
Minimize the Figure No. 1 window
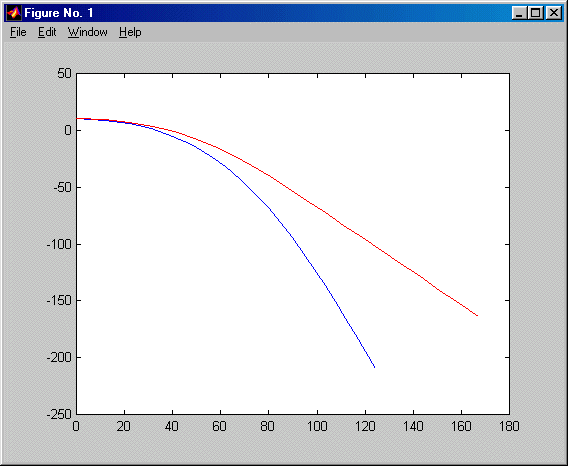(519, 13)
